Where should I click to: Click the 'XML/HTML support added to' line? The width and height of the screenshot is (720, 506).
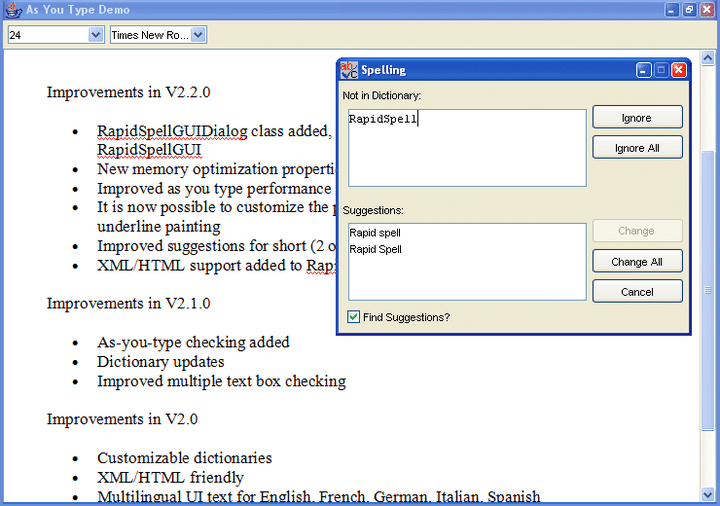pos(216,266)
